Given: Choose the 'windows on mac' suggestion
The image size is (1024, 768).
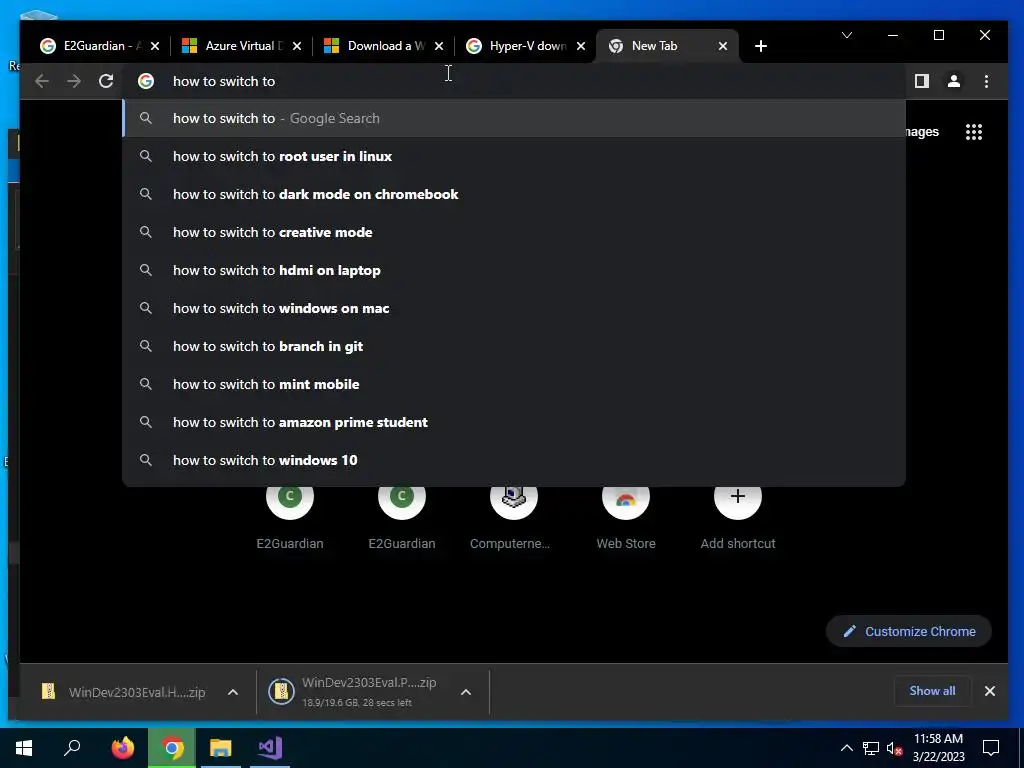Looking at the screenshot, I should click(x=513, y=308).
